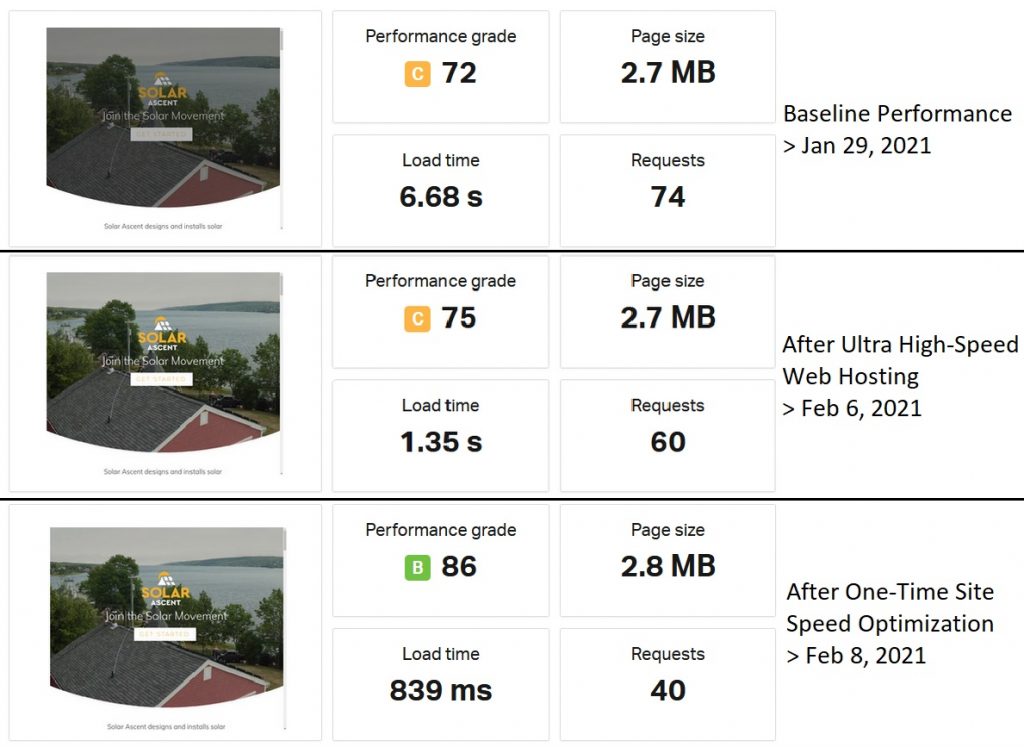Click the Solar Ascent logo in baseline thumbnail

pos(163,89)
